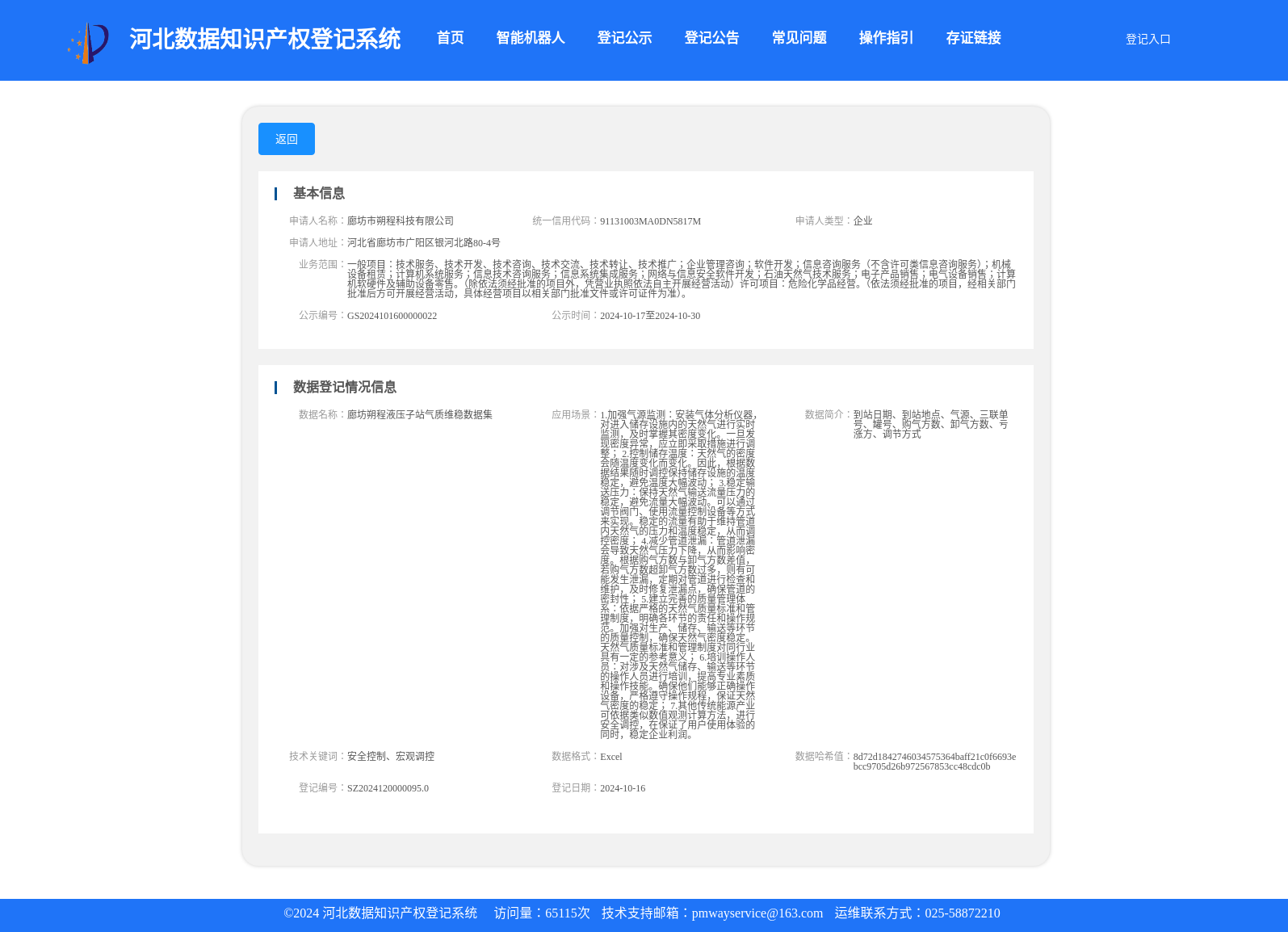Click the 返回 button
Screen dimensions: 1288x932
[287, 139]
